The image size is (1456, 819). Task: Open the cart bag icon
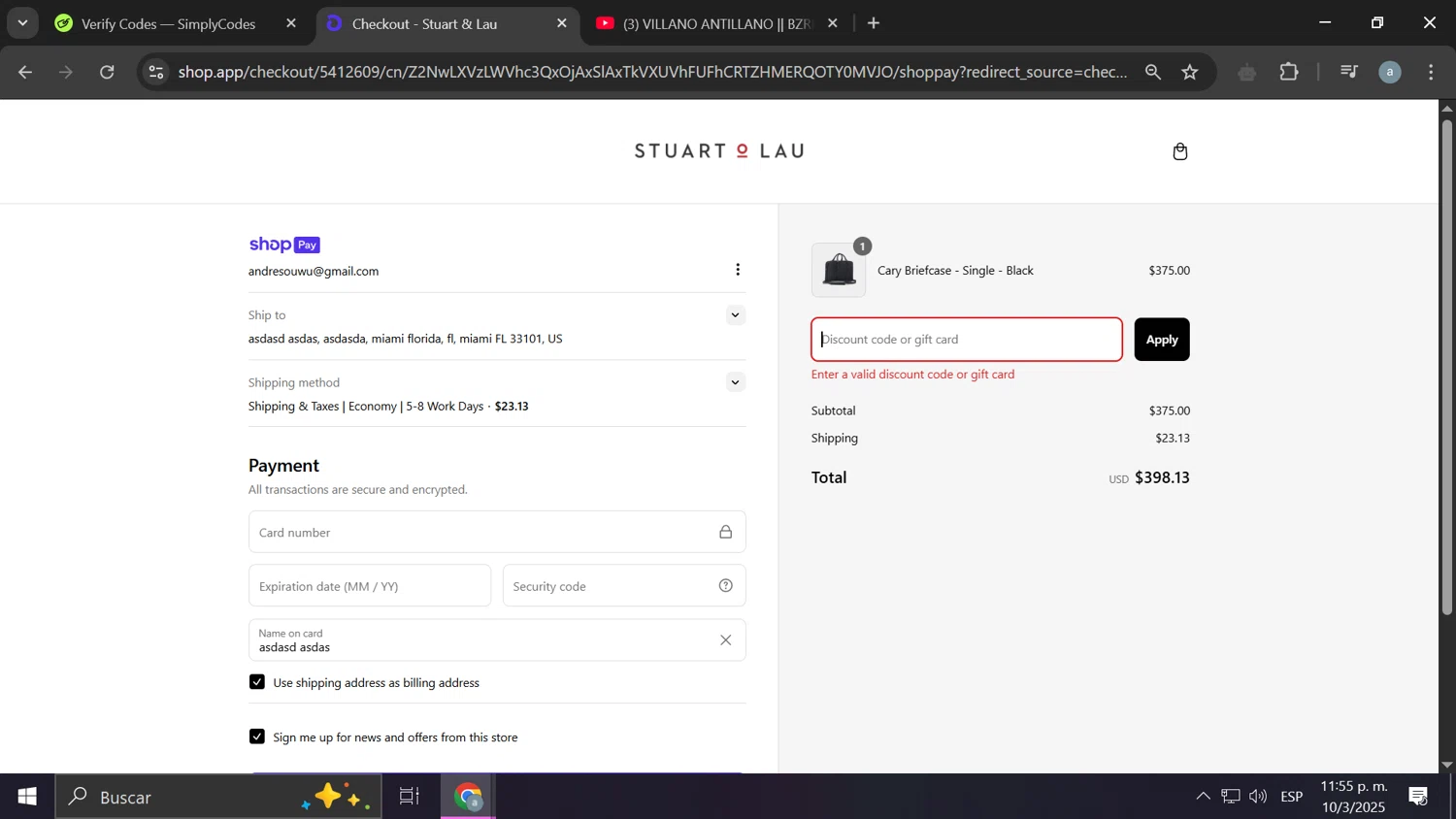click(x=1179, y=151)
